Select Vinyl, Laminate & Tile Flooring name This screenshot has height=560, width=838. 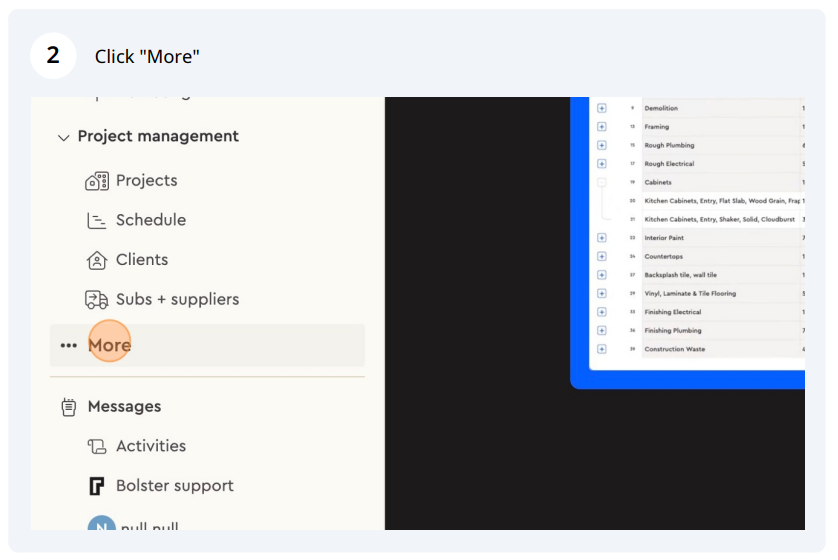[x=690, y=293]
